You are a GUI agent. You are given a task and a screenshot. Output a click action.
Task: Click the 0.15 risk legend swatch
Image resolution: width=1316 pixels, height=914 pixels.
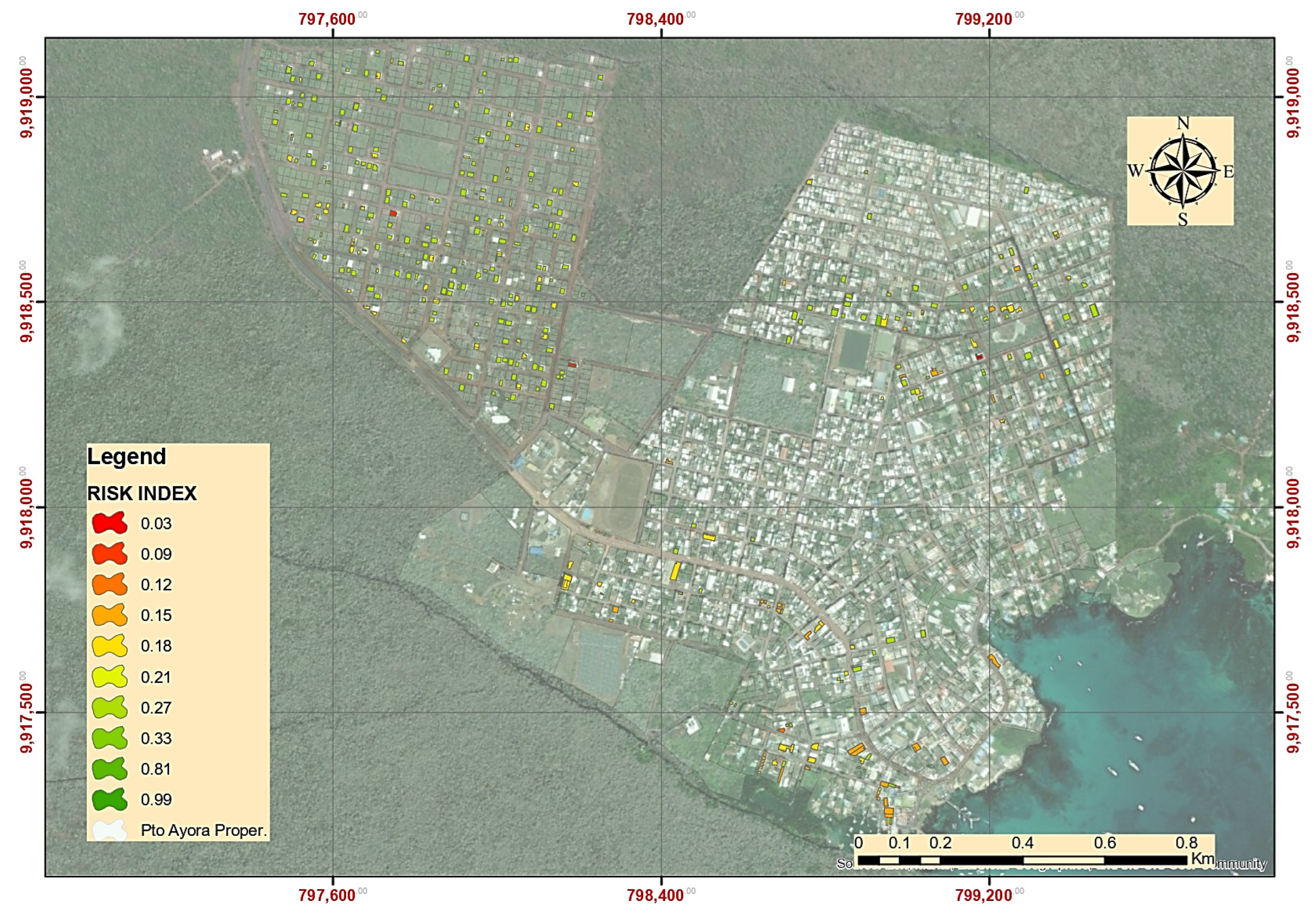(109, 615)
